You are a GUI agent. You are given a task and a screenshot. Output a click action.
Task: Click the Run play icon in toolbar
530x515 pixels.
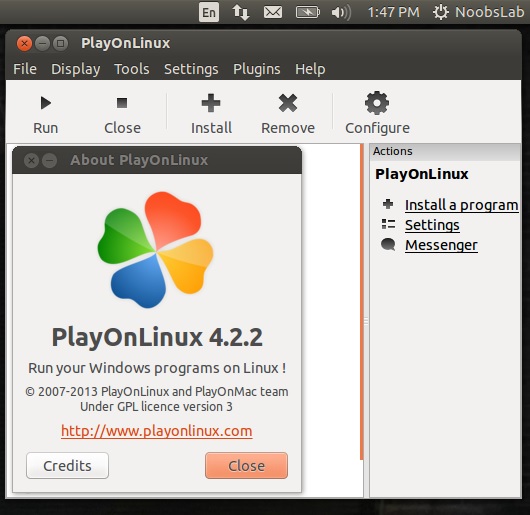point(46,103)
